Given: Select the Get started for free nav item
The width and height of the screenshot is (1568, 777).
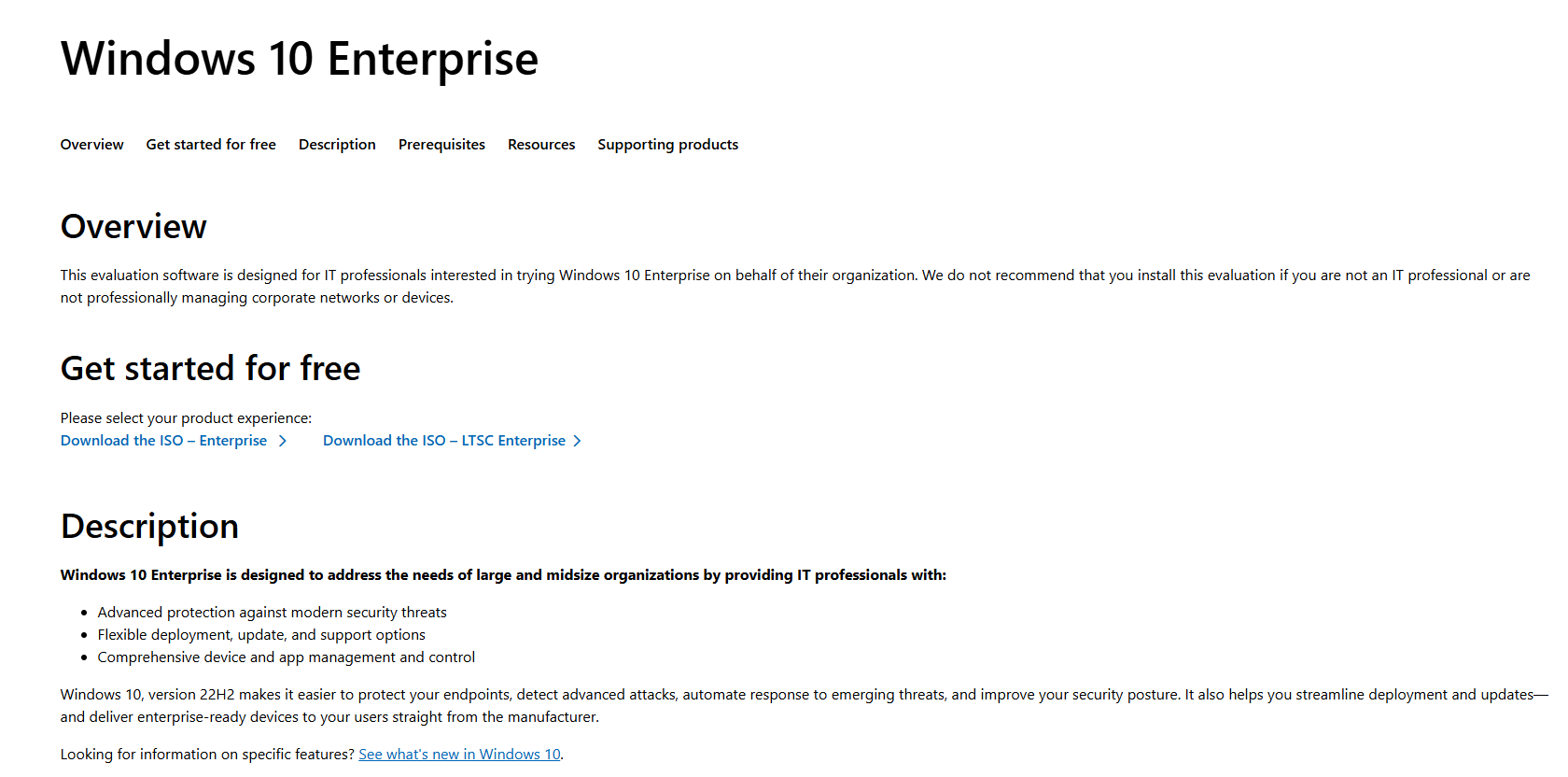Looking at the screenshot, I should [x=211, y=145].
